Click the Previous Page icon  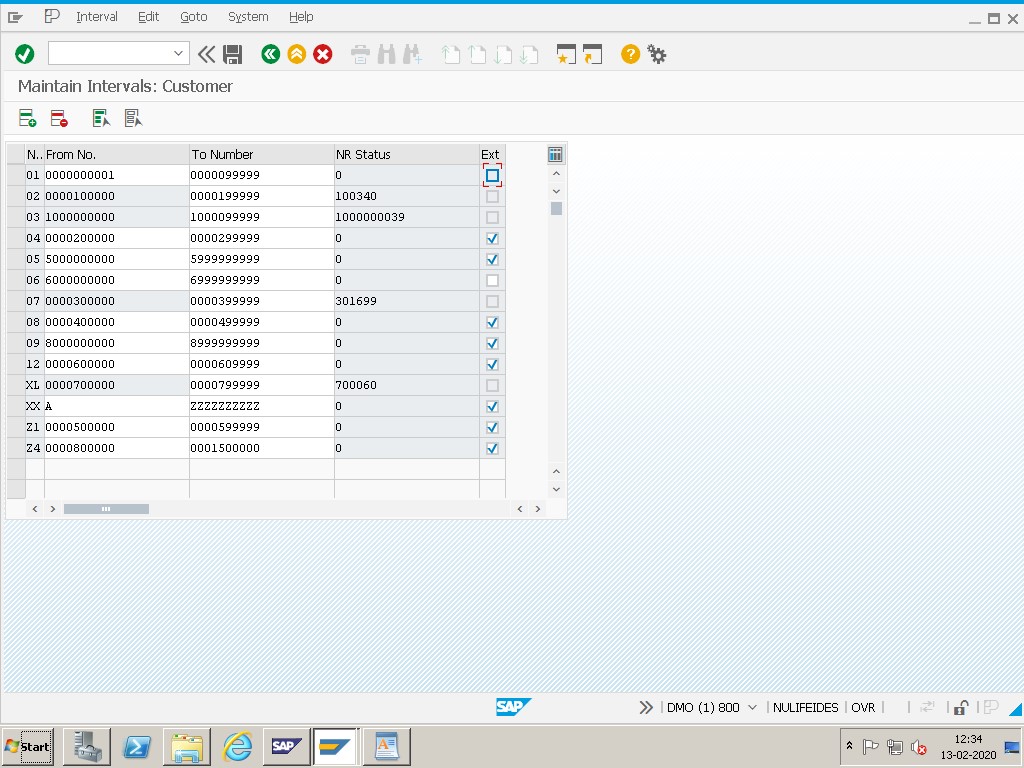[x=477, y=54]
